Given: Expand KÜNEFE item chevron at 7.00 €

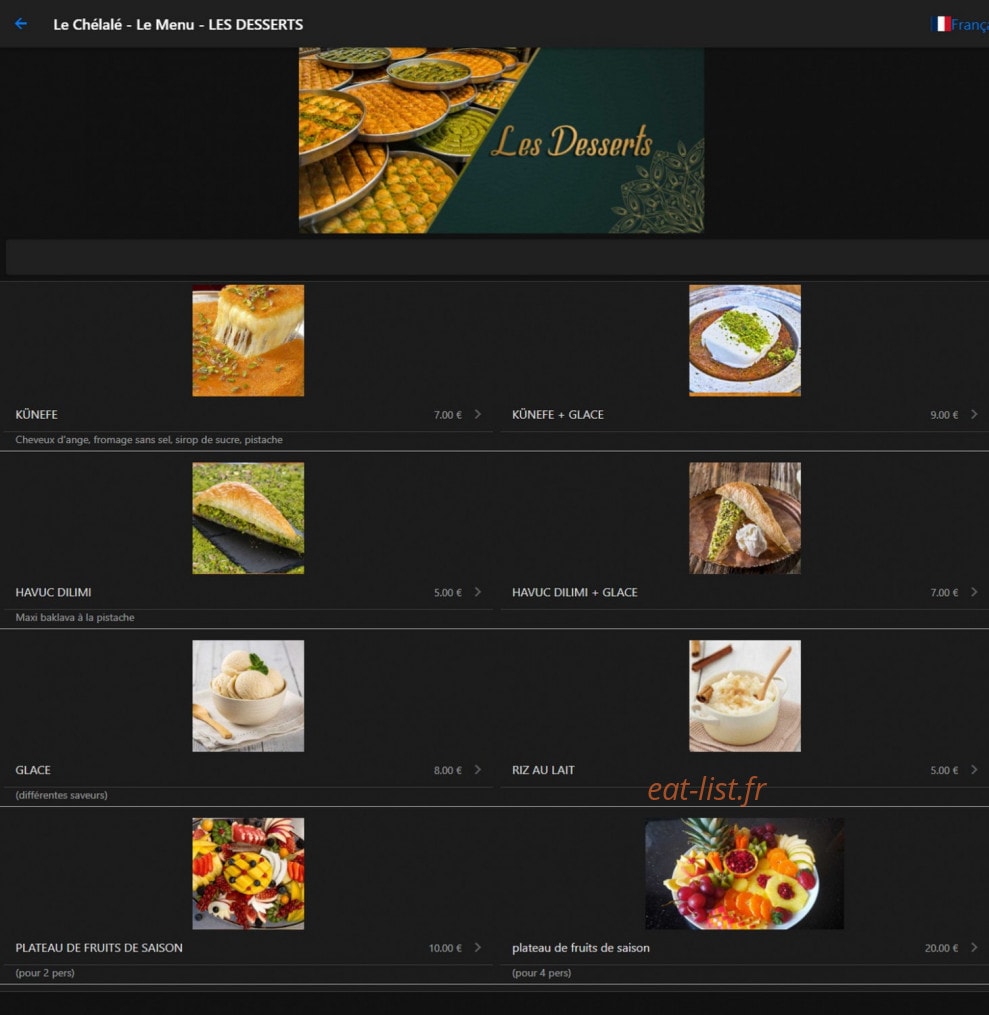Looking at the screenshot, I should (478, 414).
